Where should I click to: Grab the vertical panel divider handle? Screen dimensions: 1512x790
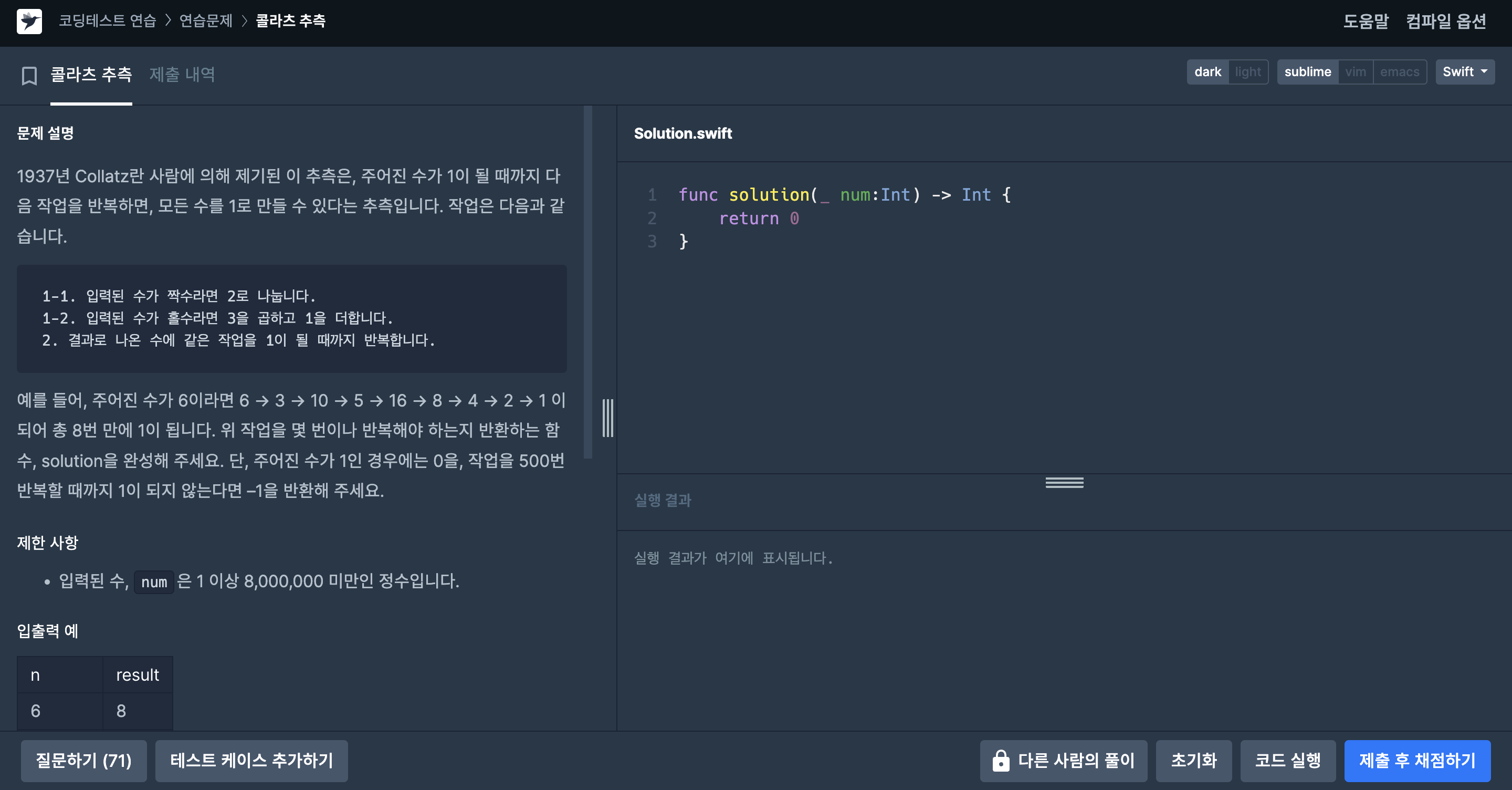[x=607, y=418]
